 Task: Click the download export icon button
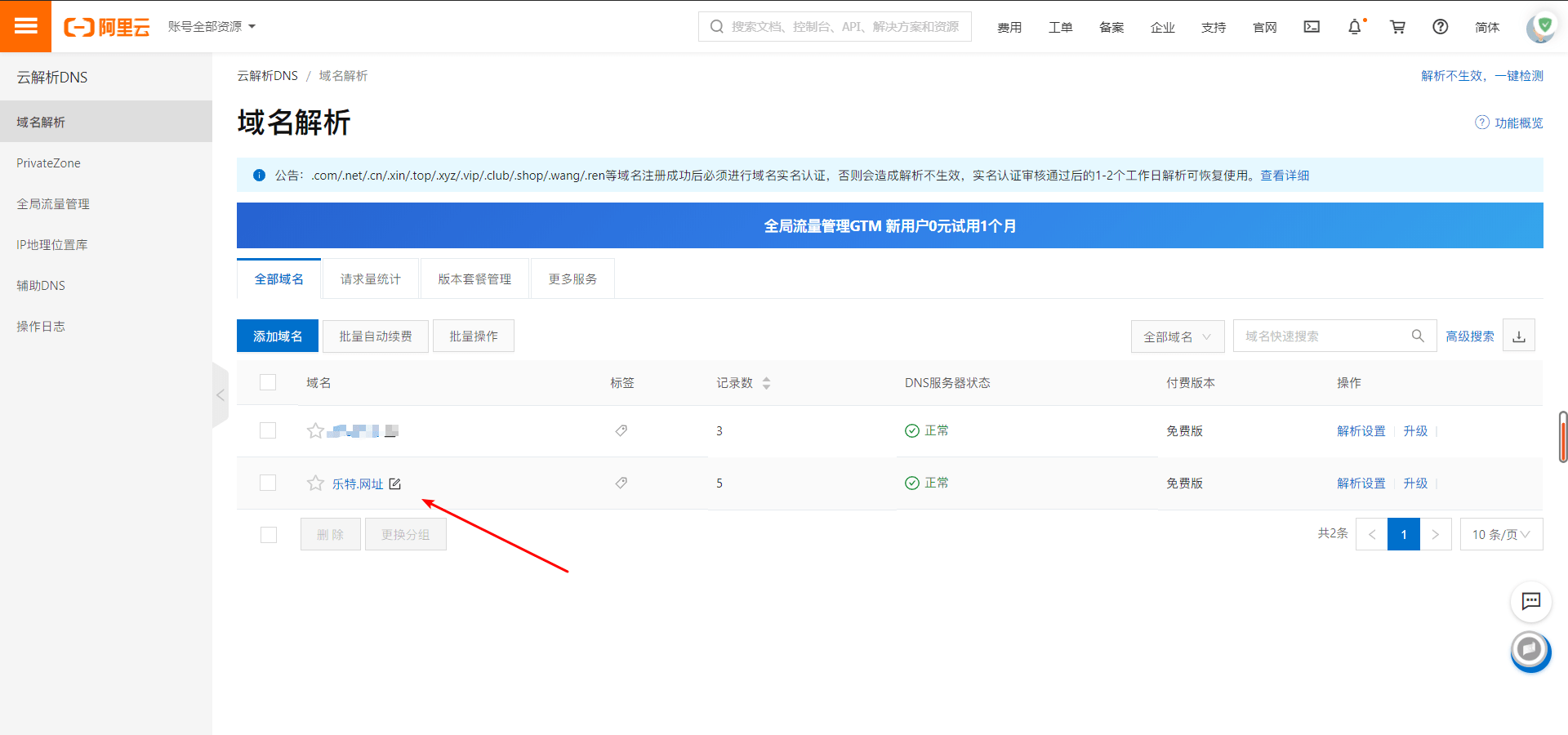[1518, 336]
